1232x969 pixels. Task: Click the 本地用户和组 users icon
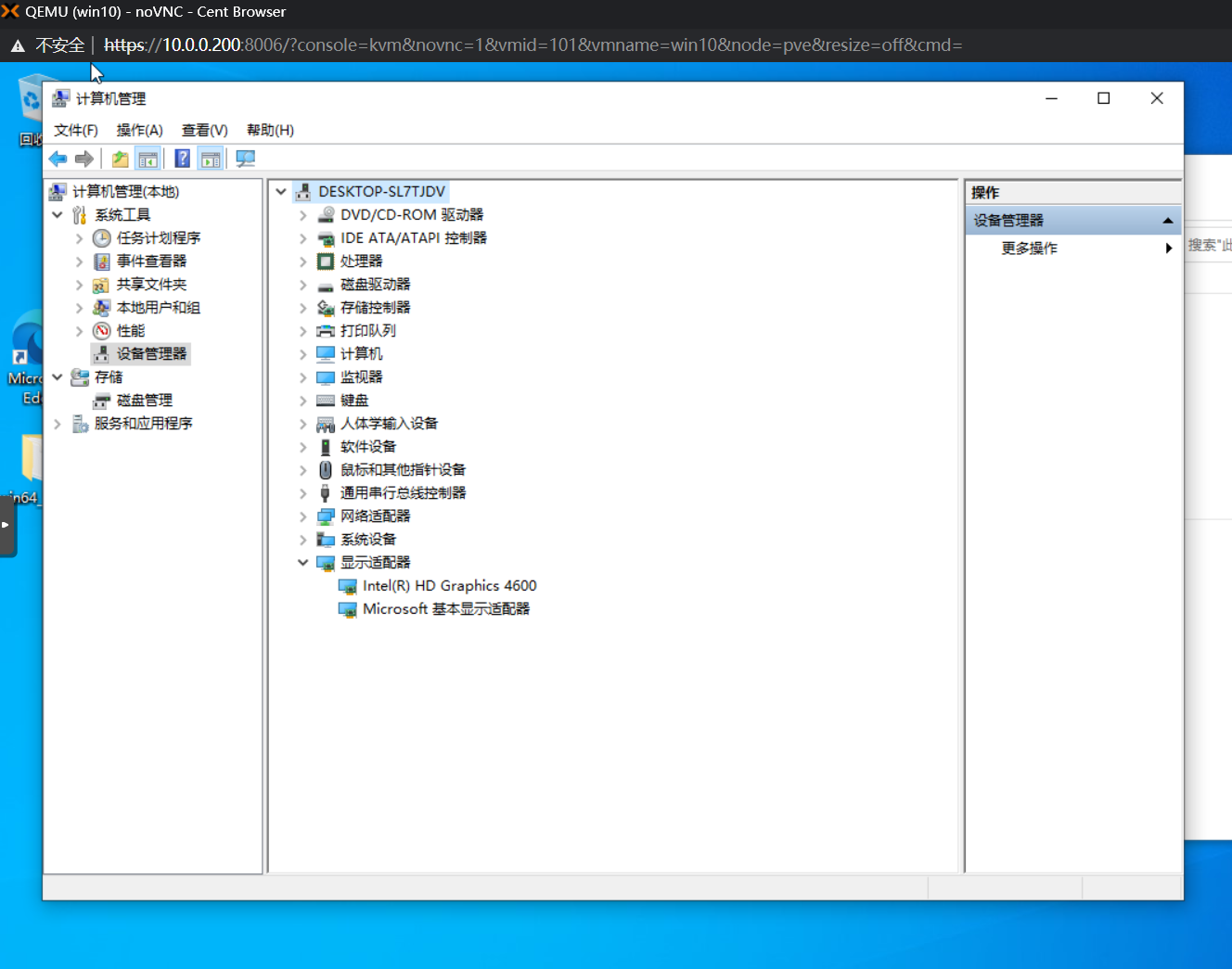(x=102, y=308)
